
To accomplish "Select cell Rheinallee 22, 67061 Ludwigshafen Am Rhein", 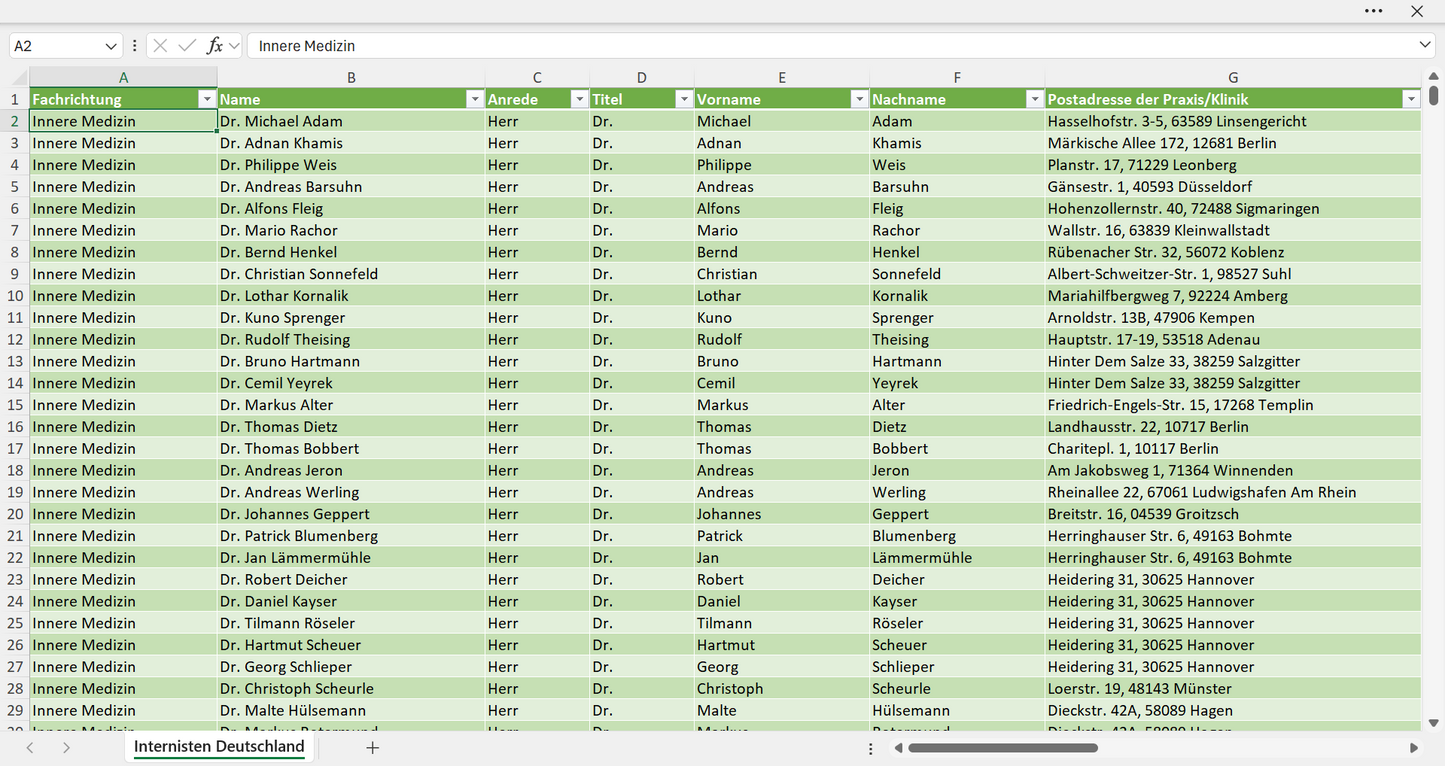I will [1233, 492].
